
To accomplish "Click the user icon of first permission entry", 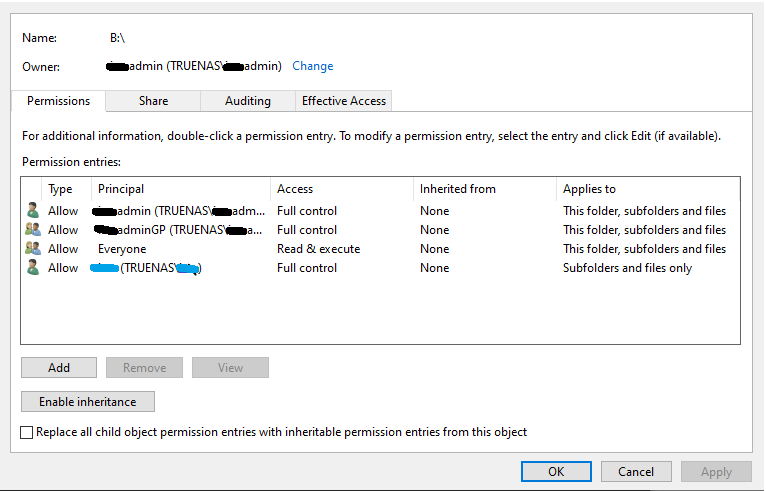I will tap(33, 211).
